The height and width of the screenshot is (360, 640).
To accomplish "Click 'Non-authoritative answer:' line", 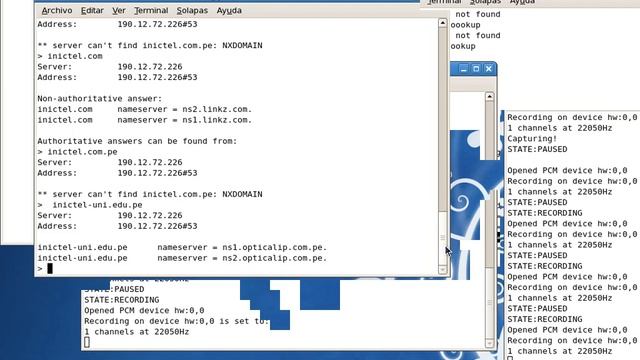I will click(100, 99).
